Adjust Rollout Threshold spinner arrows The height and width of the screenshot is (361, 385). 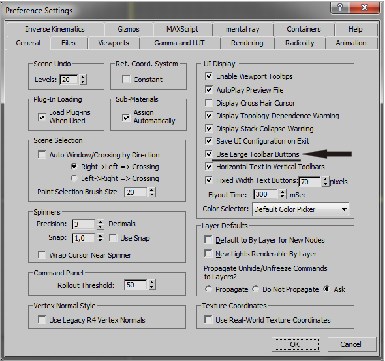pyautogui.click(x=152, y=285)
